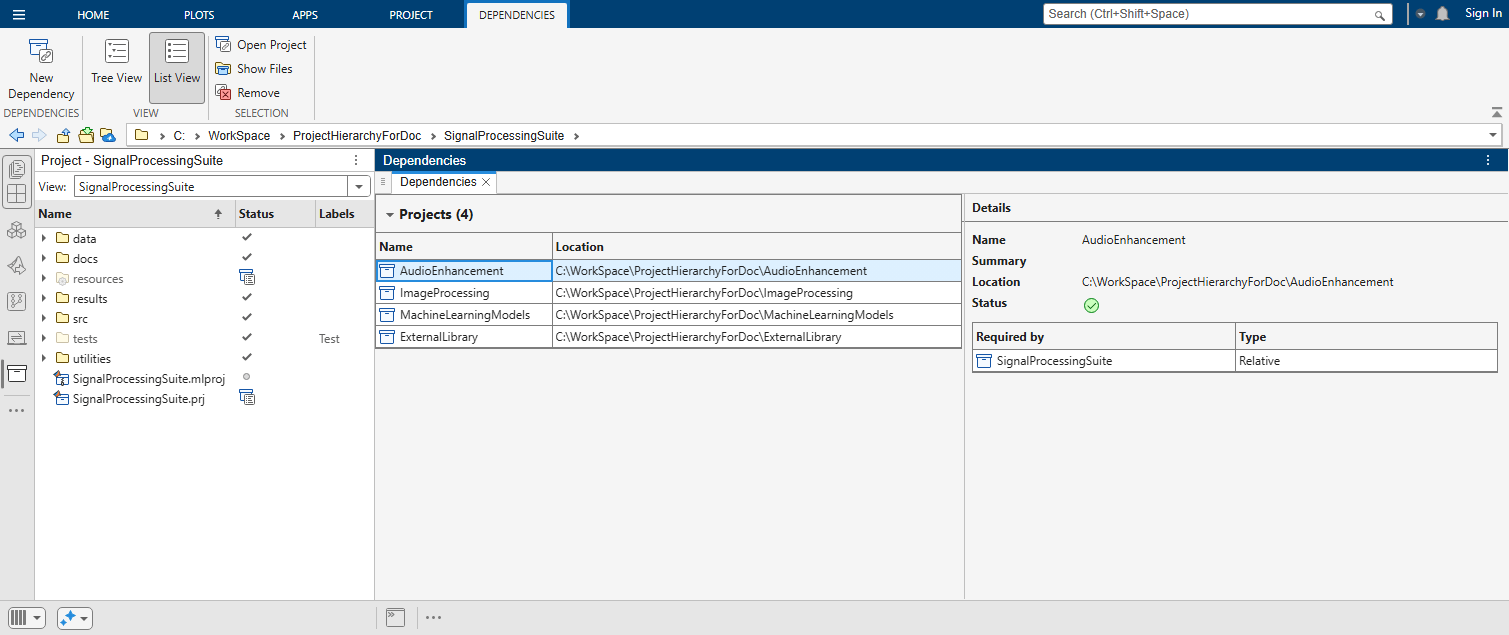The width and height of the screenshot is (1509, 635).
Task: Open the Command Window icon at bottom
Action: 395,618
